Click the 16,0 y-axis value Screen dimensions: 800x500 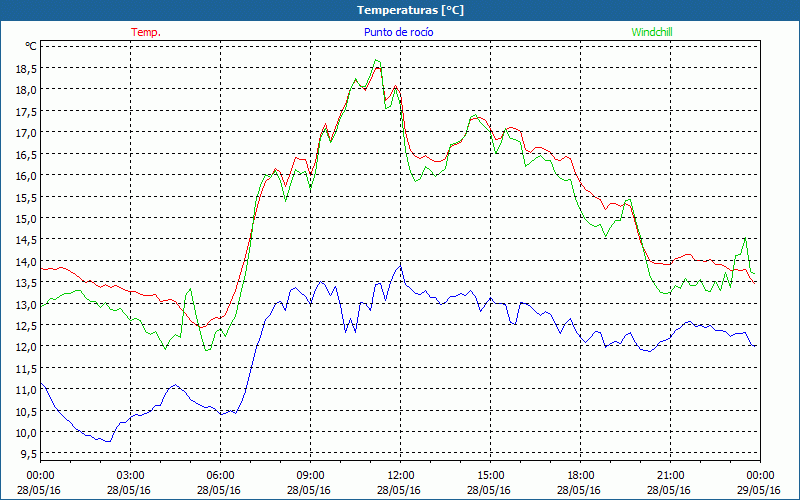[28, 175]
